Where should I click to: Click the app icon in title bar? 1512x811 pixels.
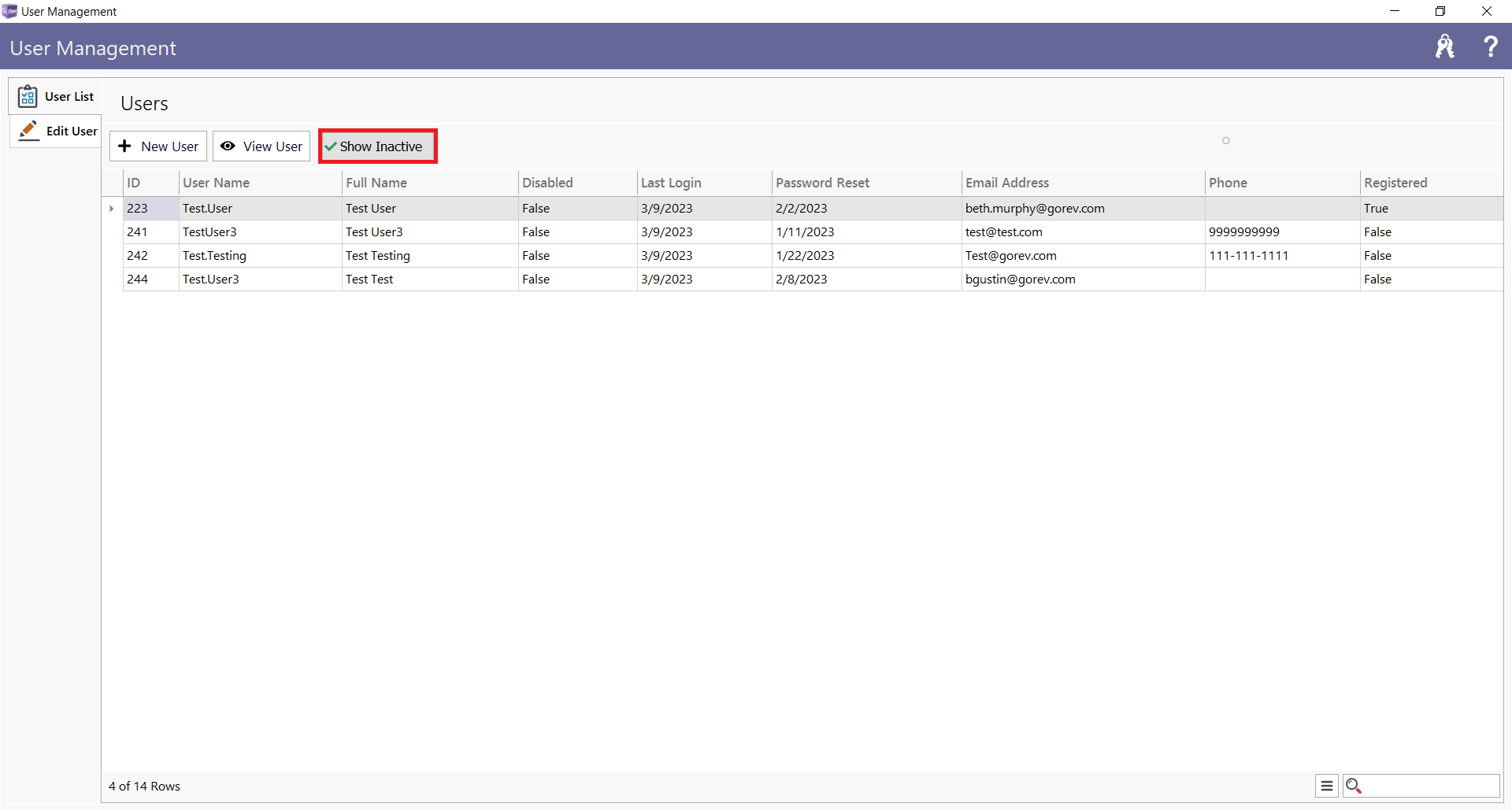[9, 11]
